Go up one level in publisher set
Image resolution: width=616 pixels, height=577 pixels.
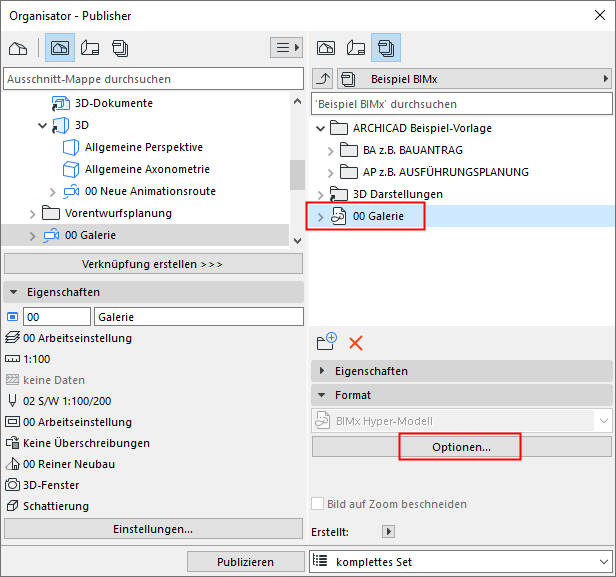pyautogui.click(x=323, y=78)
